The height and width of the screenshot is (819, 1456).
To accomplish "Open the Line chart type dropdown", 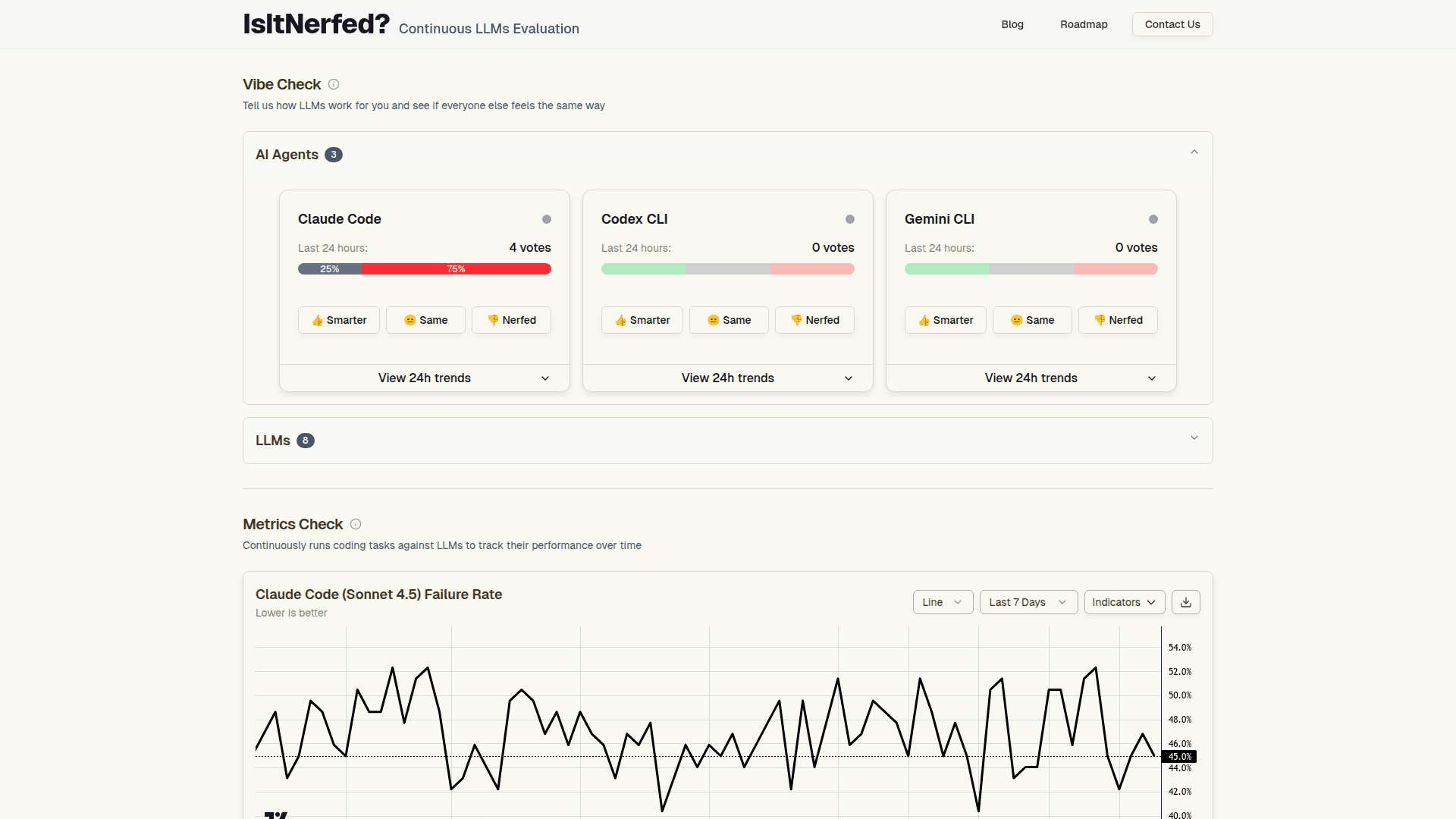I will tap(943, 602).
